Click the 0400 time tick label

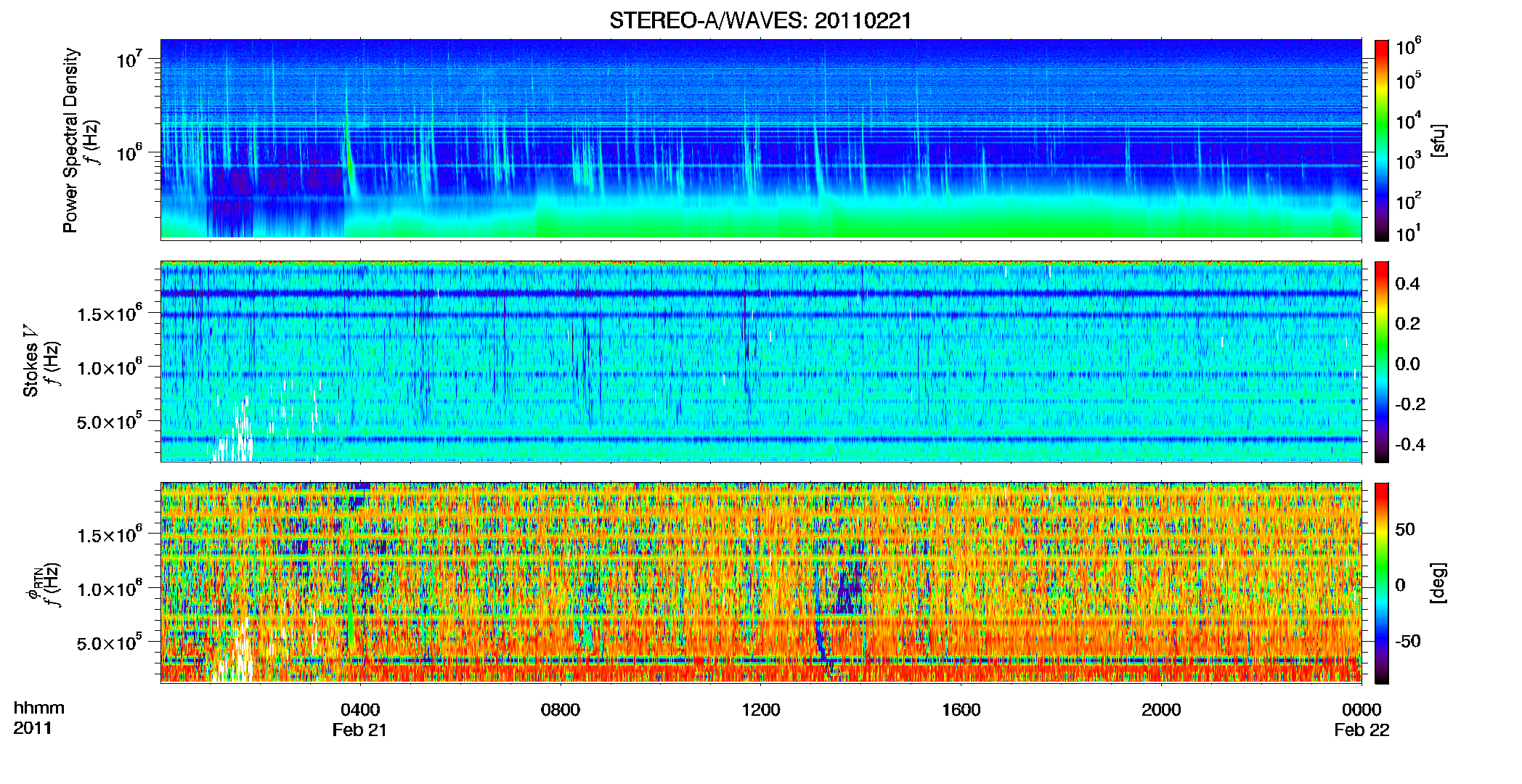[360, 709]
